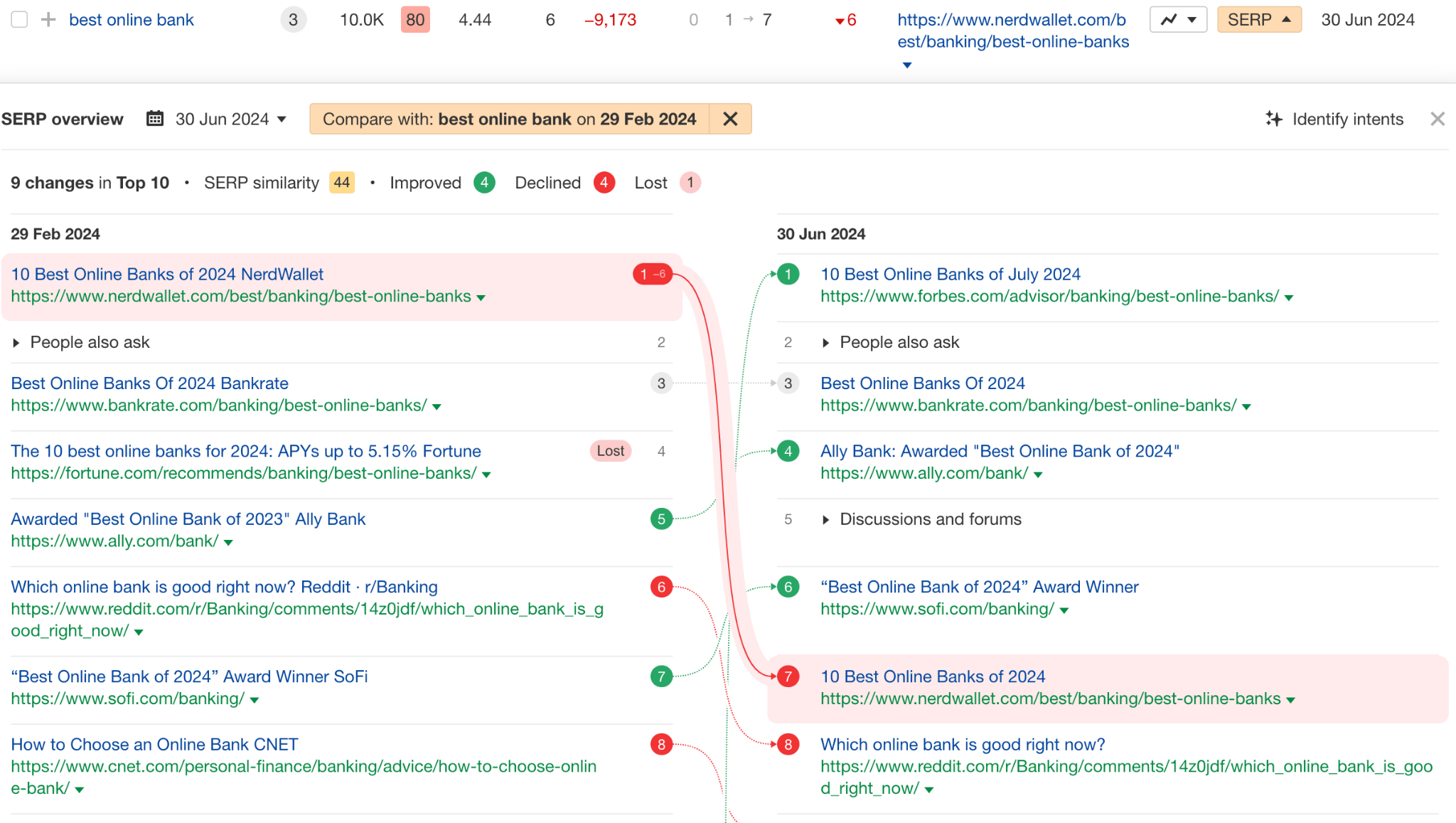Click grey position 3 badge in Feb column

[661, 383]
